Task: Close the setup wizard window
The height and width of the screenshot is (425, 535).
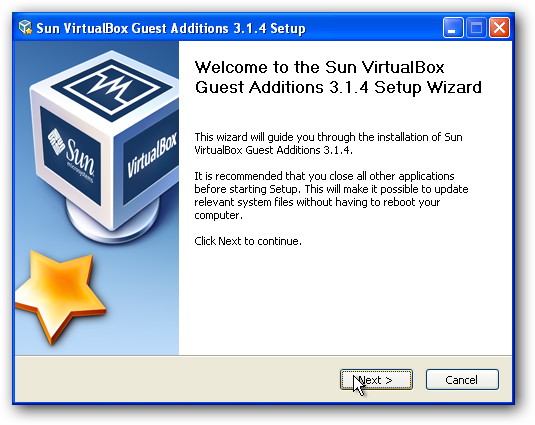Action: pyautogui.click(x=499, y=27)
